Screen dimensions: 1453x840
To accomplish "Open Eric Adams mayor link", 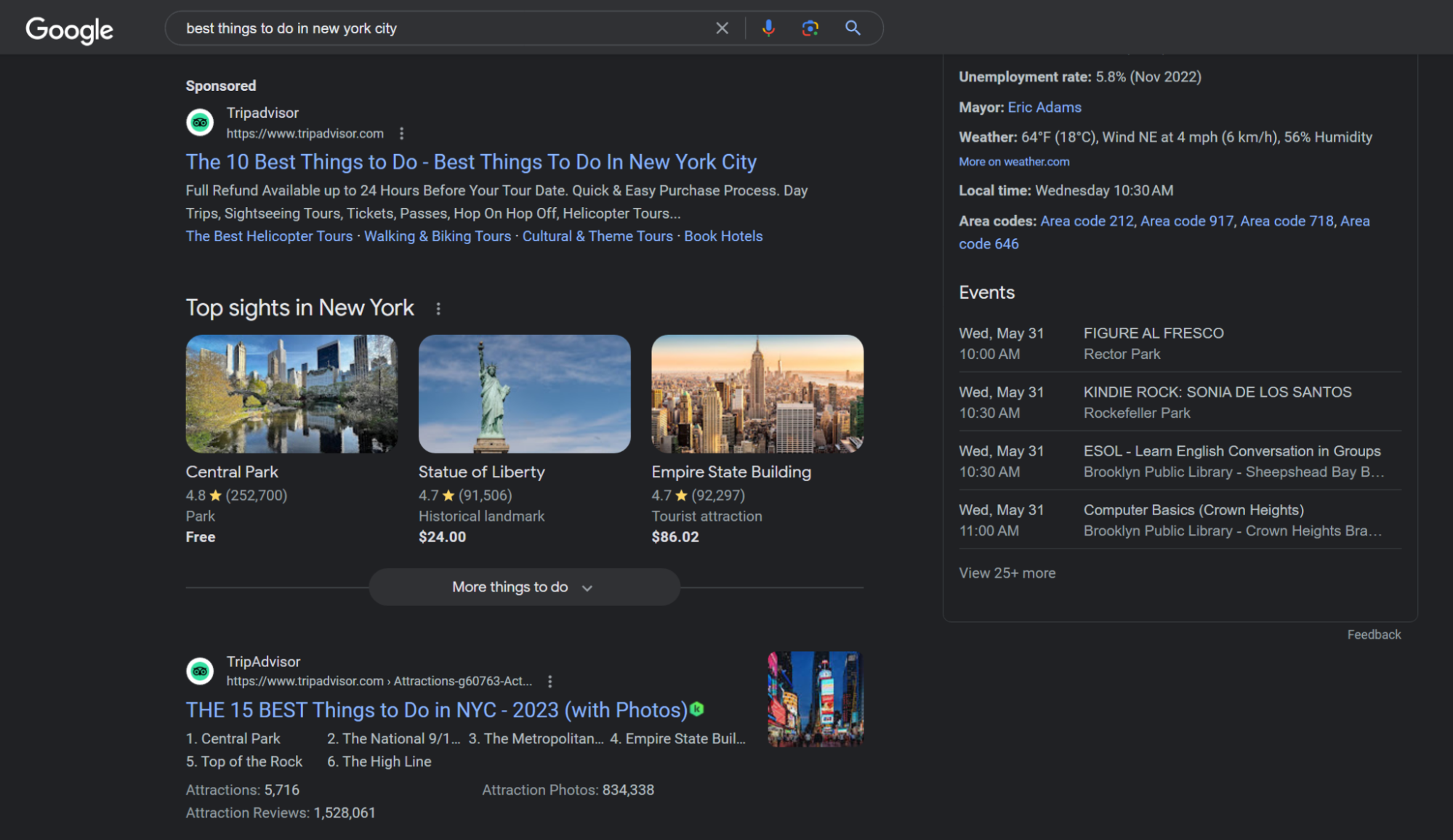I will [x=1045, y=108].
